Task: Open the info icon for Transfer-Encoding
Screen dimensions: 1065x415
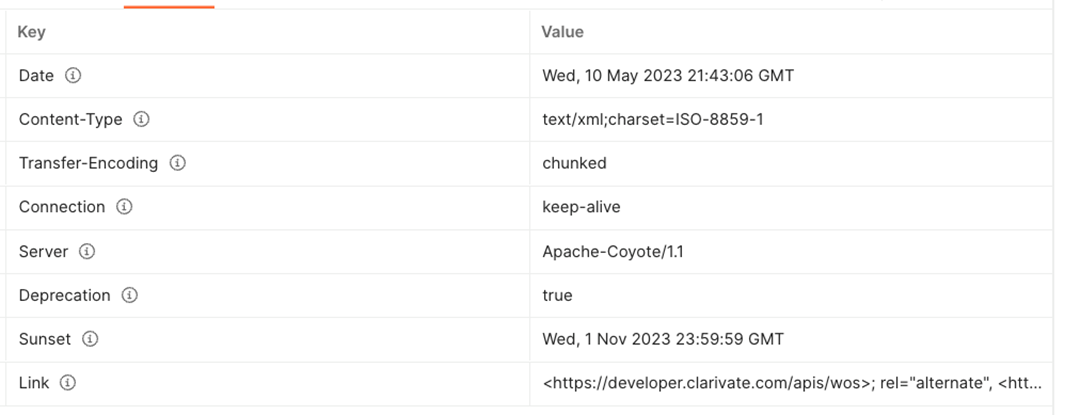Action: (x=177, y=163)
